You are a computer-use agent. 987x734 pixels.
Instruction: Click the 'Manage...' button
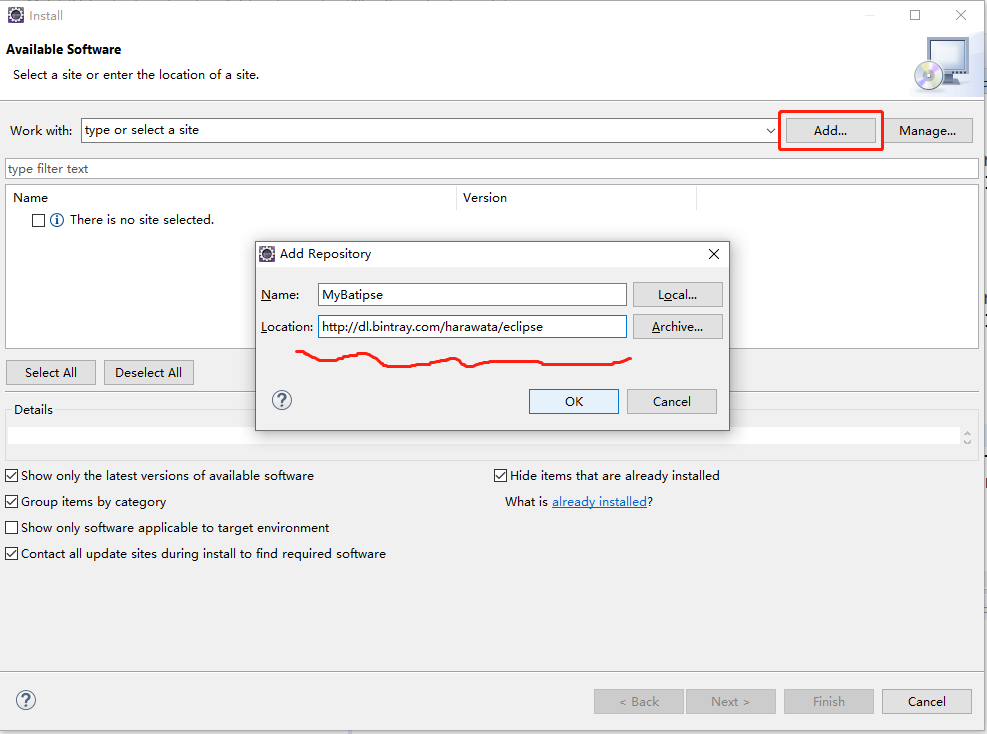click(x=928, y=130)
